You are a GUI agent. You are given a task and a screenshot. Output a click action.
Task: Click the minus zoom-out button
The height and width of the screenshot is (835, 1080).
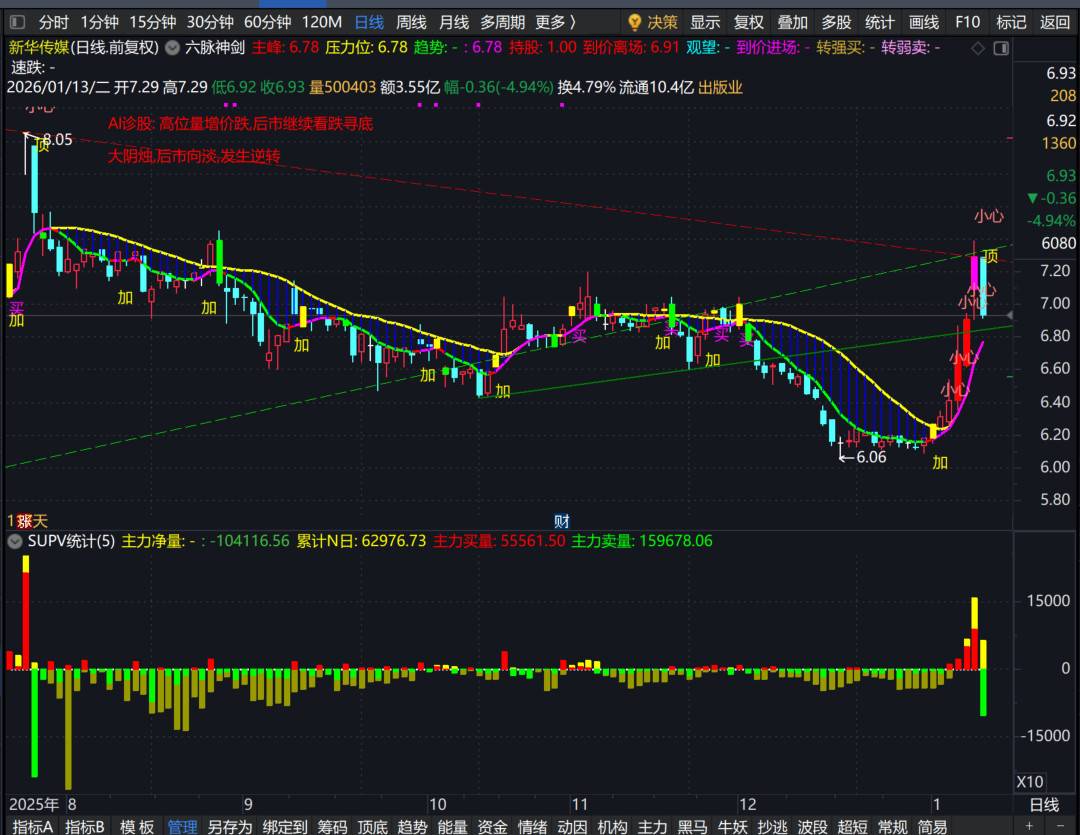pos(1060,826)
